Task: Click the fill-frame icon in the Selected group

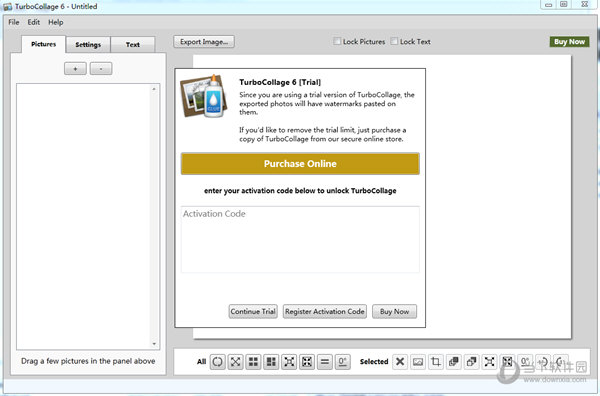Action: click(507, 362)
